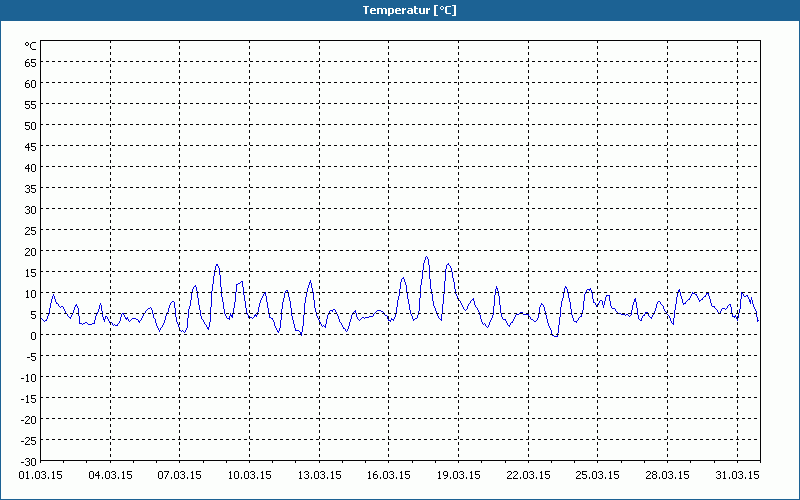Click the 10.03.15 date label
This screenshot has width=800, height=500.
click(249, 475)
